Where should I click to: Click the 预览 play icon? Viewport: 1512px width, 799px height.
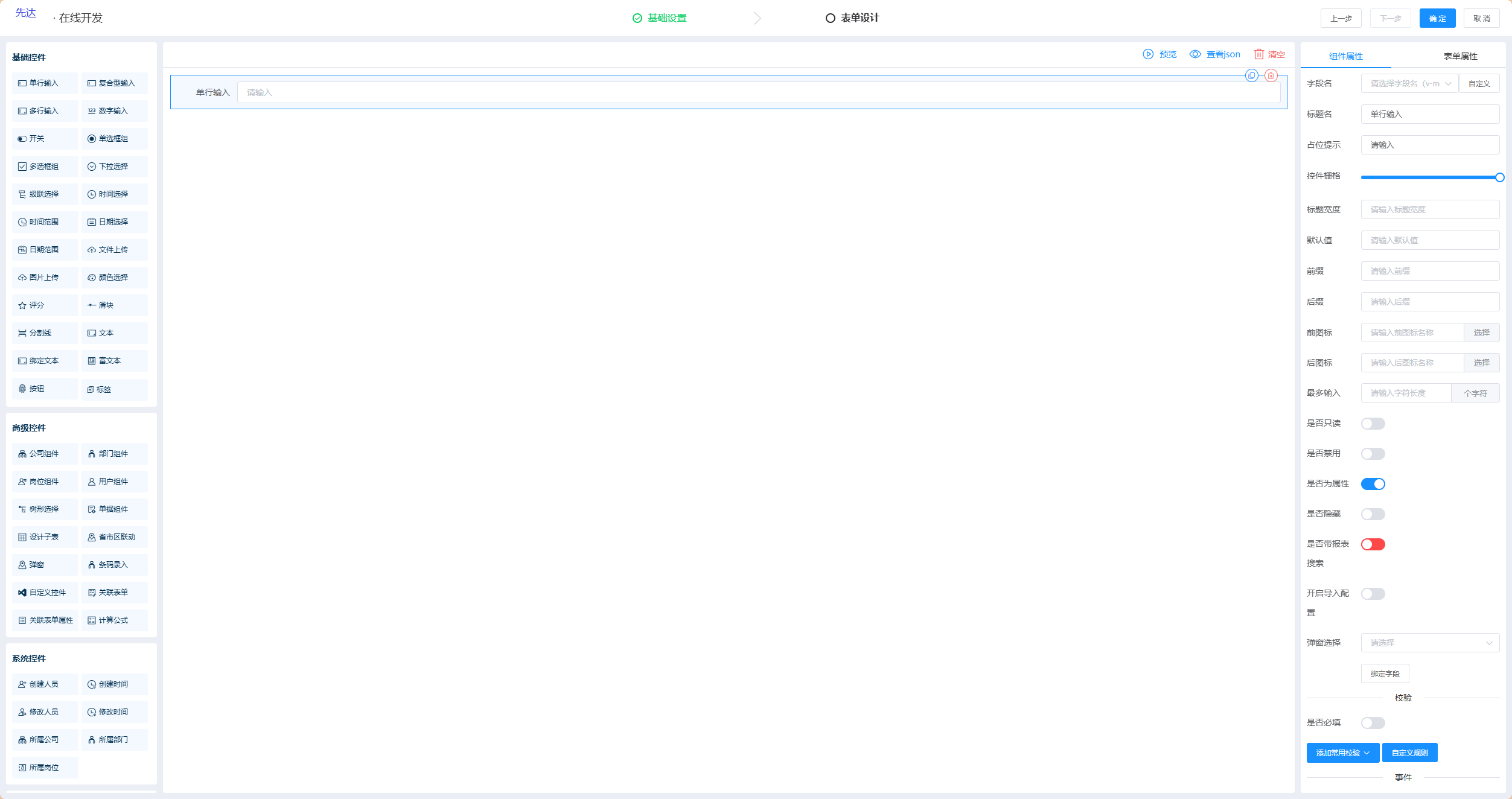pyautogui.click(x=1148, y=54)
